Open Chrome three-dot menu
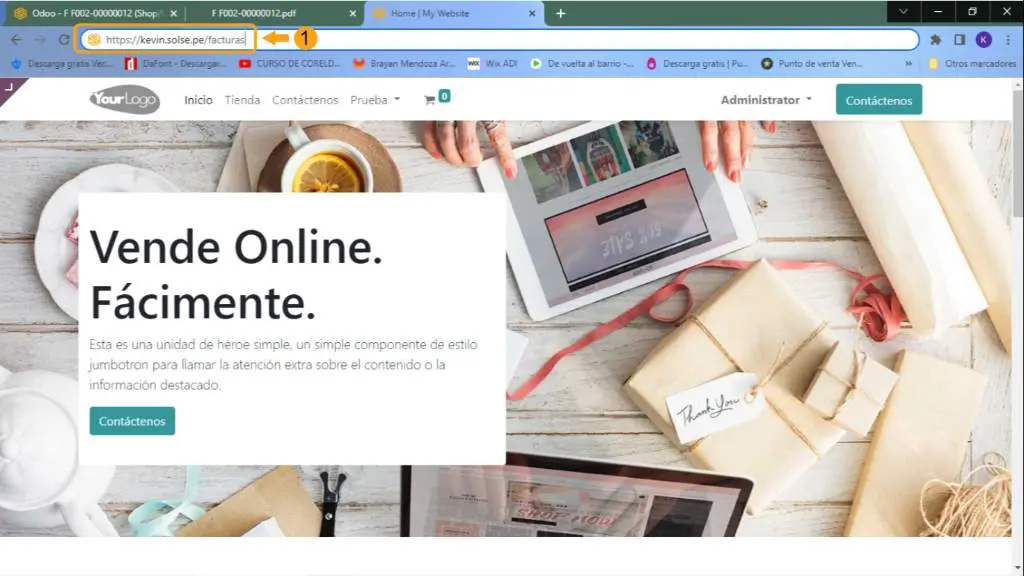This screenshot has height=576, width=1024. (x=1008, y=40)
